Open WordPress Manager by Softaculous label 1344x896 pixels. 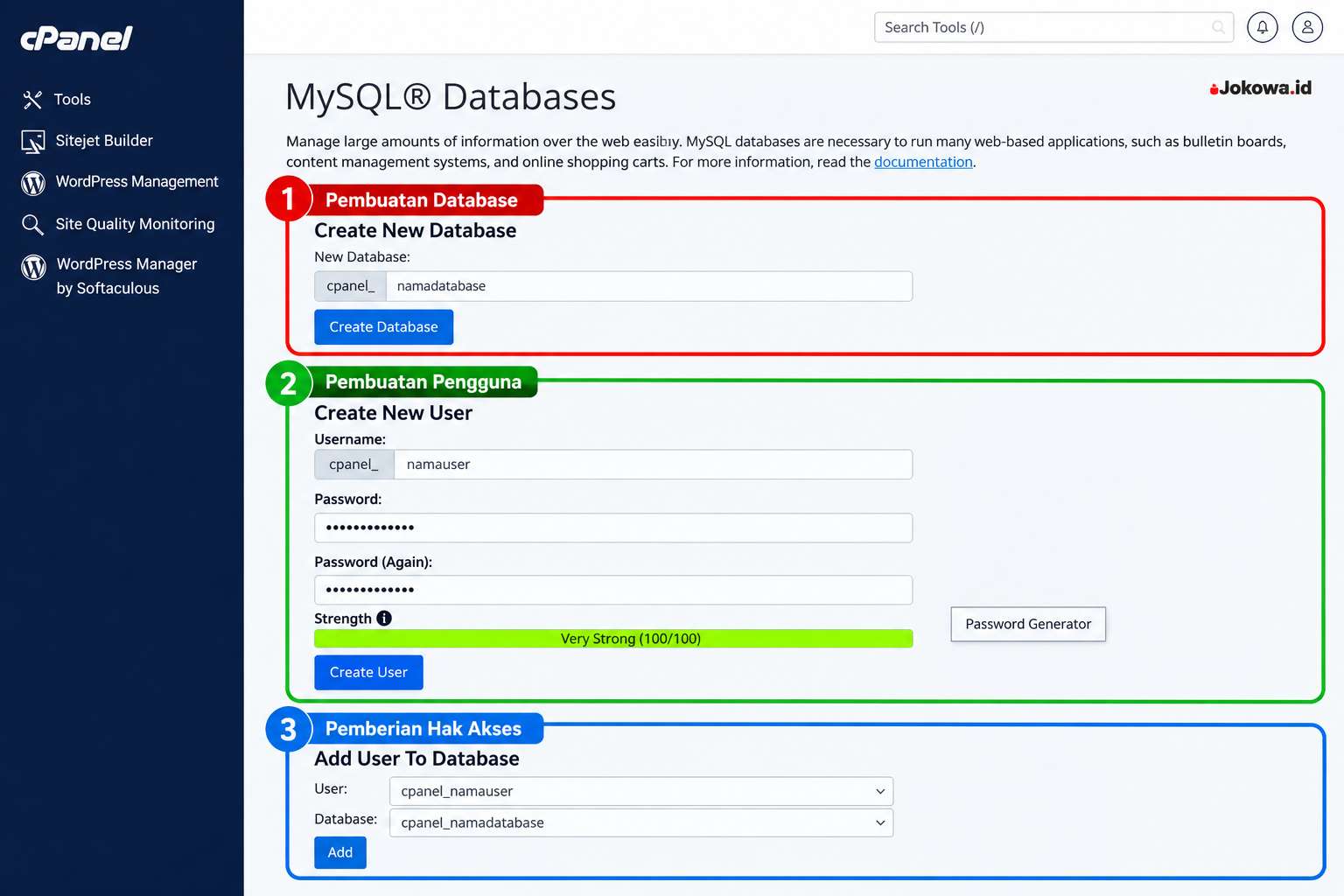[x=127, y=276]
